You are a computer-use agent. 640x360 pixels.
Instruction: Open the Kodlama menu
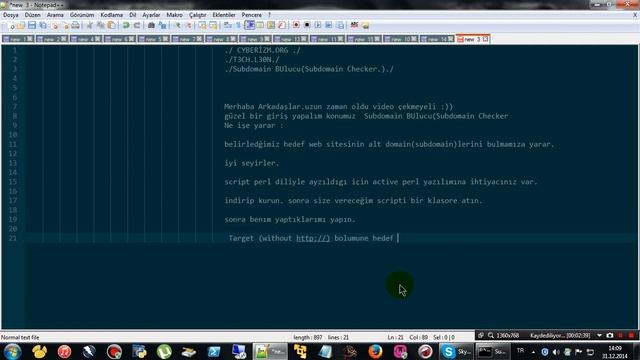(x=111, y=15)
